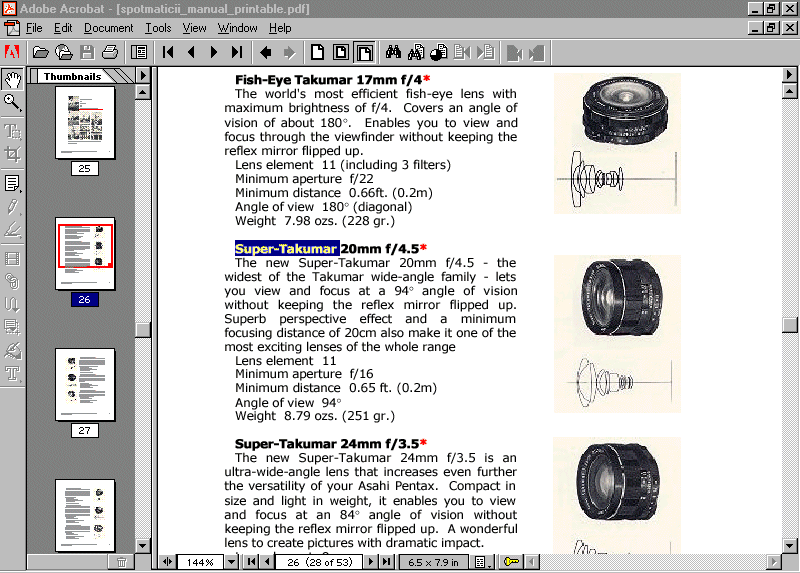
Task: Click the thumbnails scrollbar up arrow
Action: (x=143, y=92)
